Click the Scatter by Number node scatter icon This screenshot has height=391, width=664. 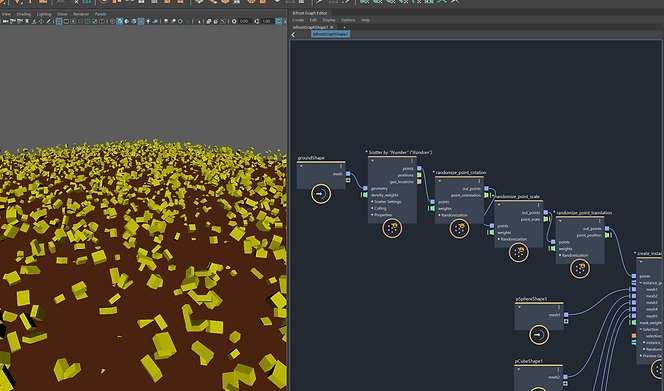coord(392,228)
